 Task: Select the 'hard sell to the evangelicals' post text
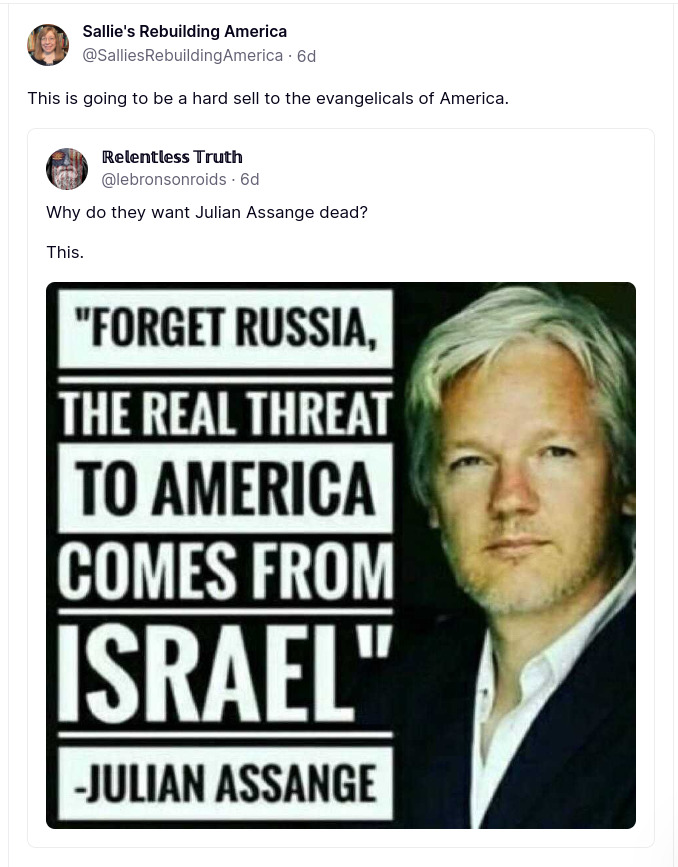[x=268, y=98]
